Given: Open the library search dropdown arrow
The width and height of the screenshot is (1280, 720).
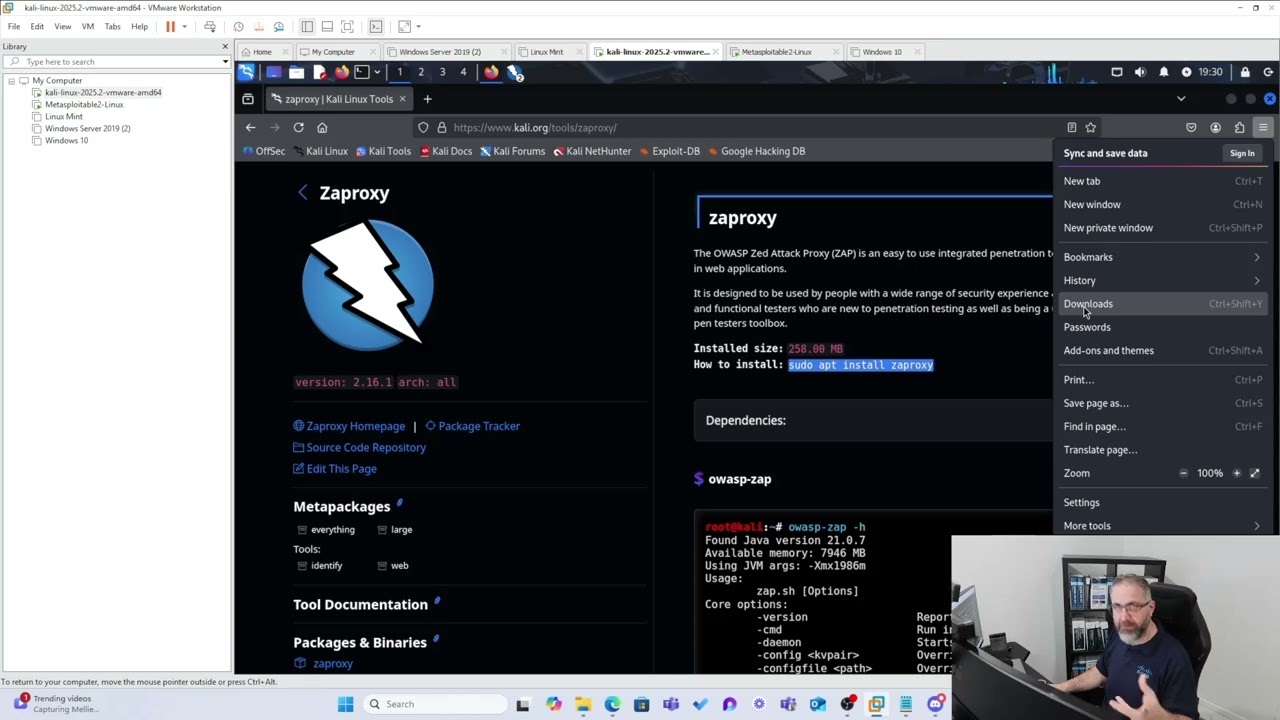Looking at the screenshot, I should [x=225, y=62].
